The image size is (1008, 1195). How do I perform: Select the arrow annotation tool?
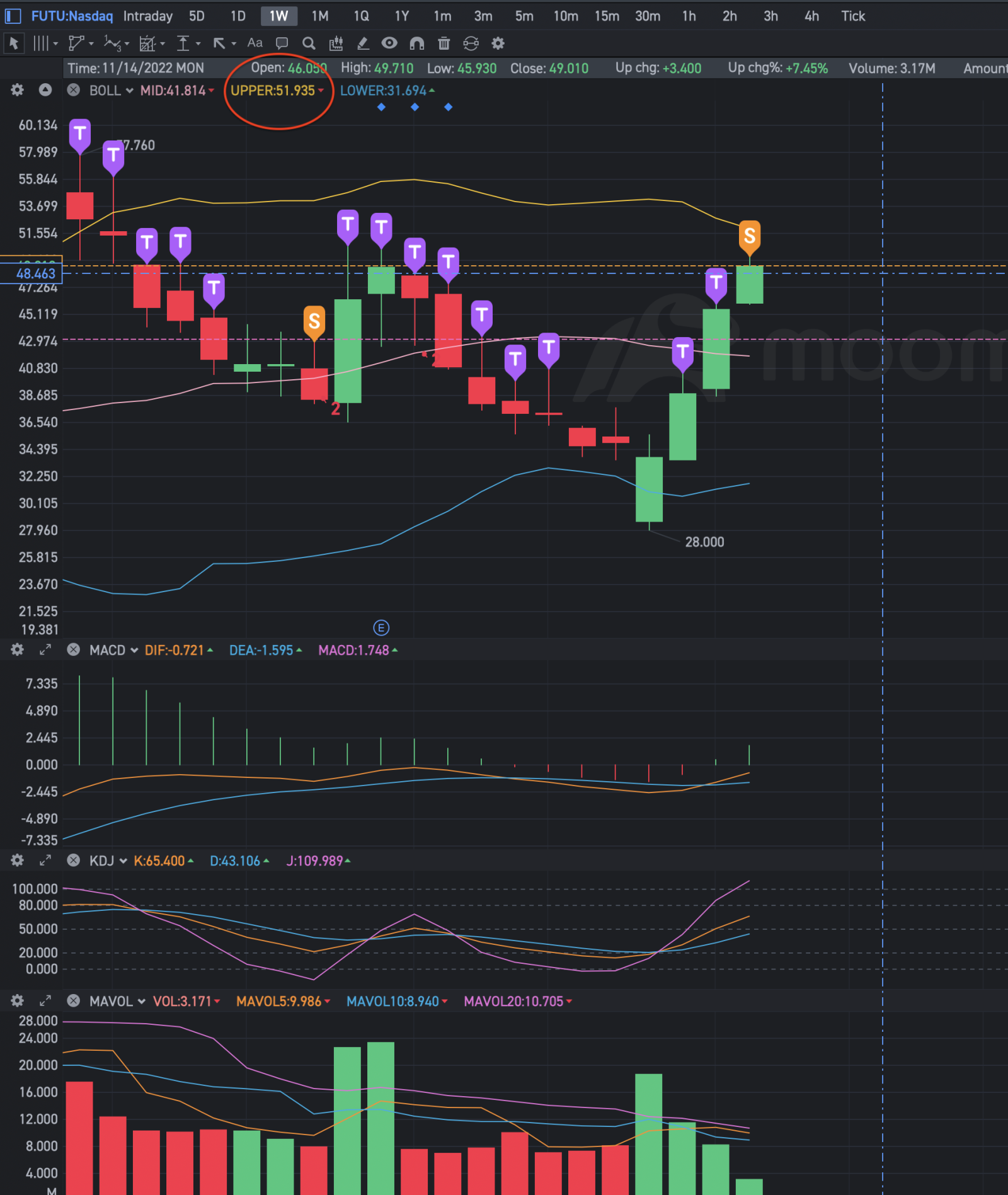pos(219,43)
